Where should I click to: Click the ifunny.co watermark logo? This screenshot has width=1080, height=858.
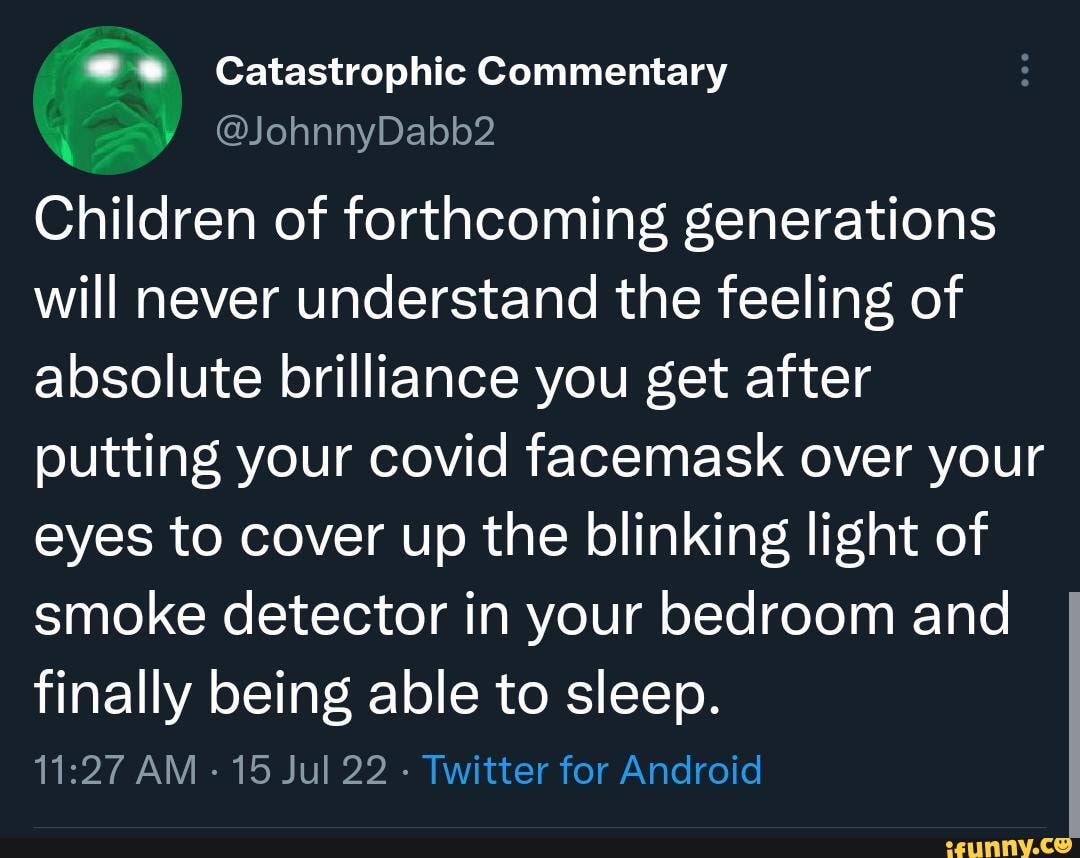click(x=1012, y=844)
